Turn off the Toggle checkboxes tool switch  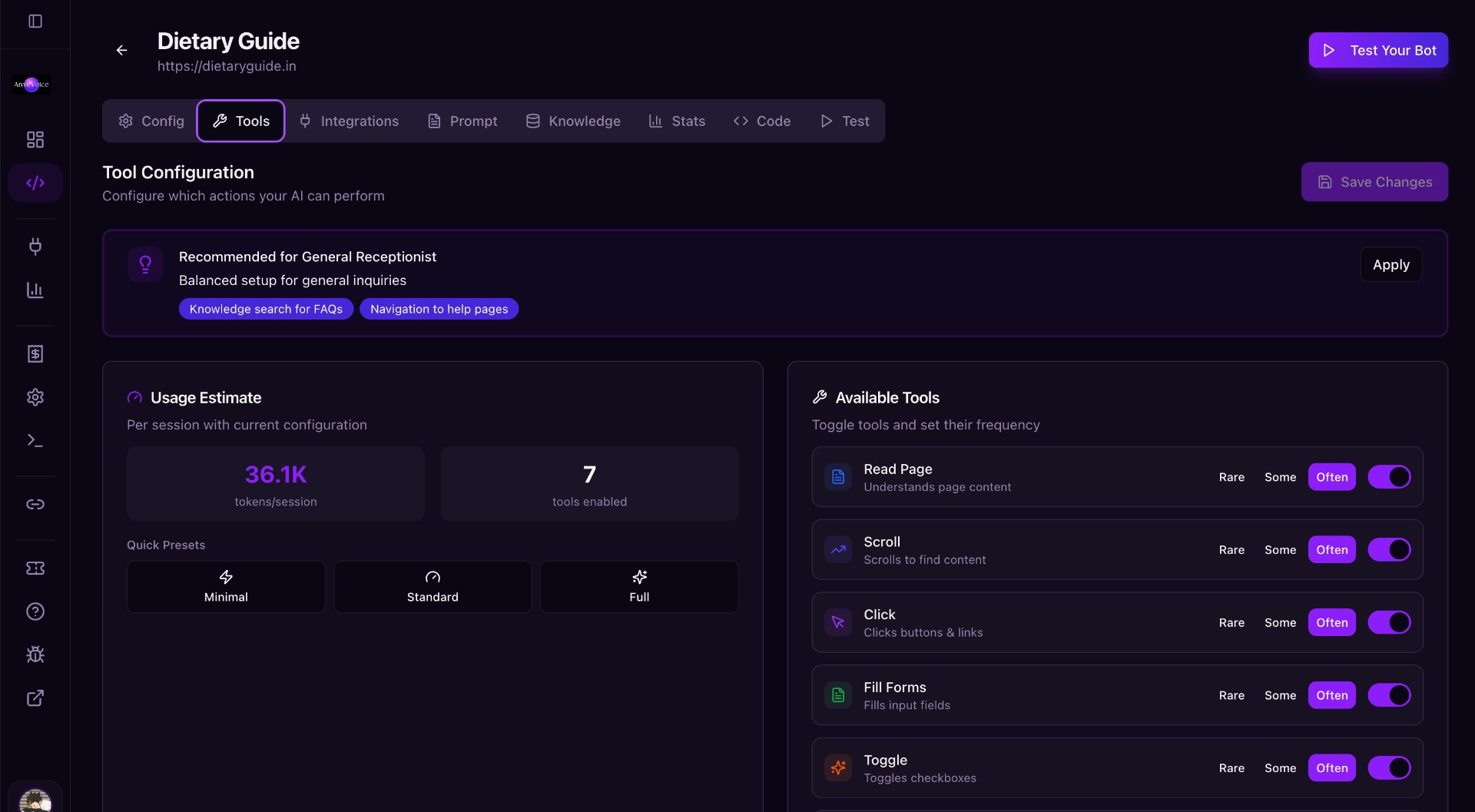[1389, 768]
